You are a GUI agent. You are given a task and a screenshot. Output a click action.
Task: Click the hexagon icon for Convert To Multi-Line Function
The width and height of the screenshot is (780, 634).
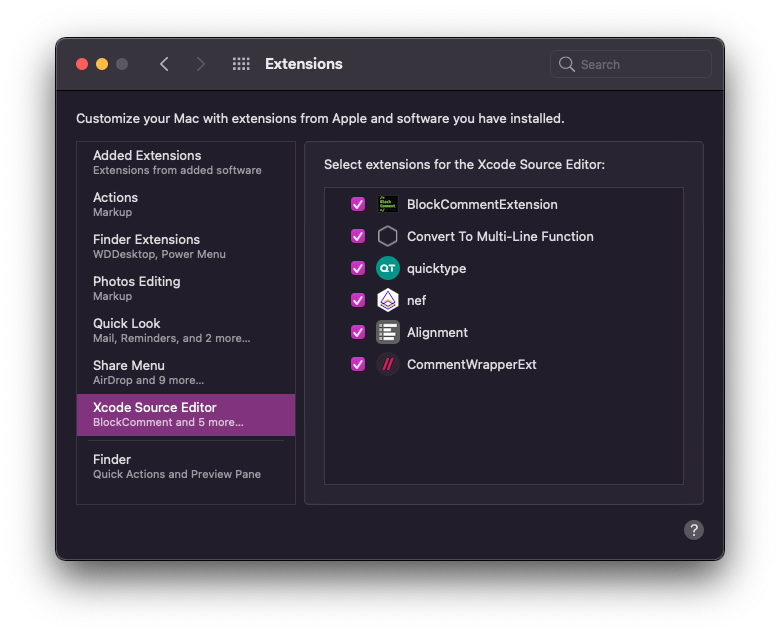click(x=388, y=236)
